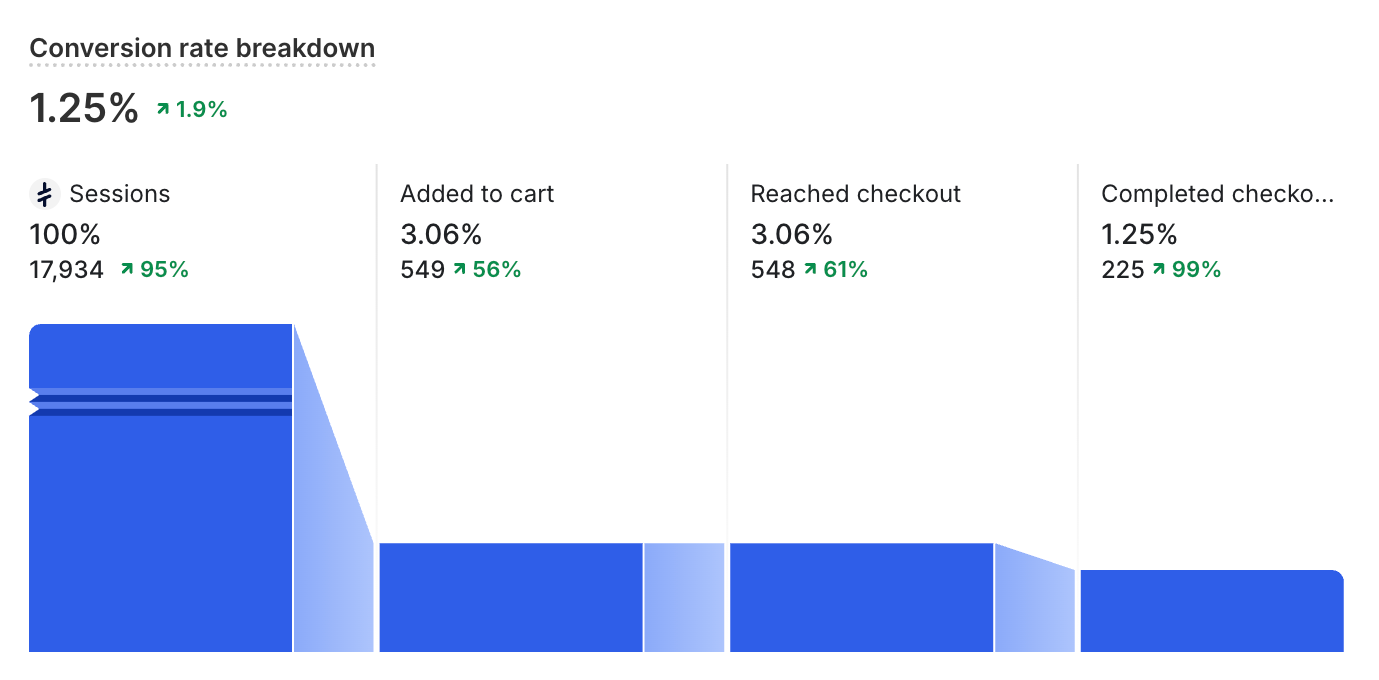Select the Added to cart stage label
The width and height of the screenshot is (1379, 680).
pyautogui.click(x=477, y=194)
